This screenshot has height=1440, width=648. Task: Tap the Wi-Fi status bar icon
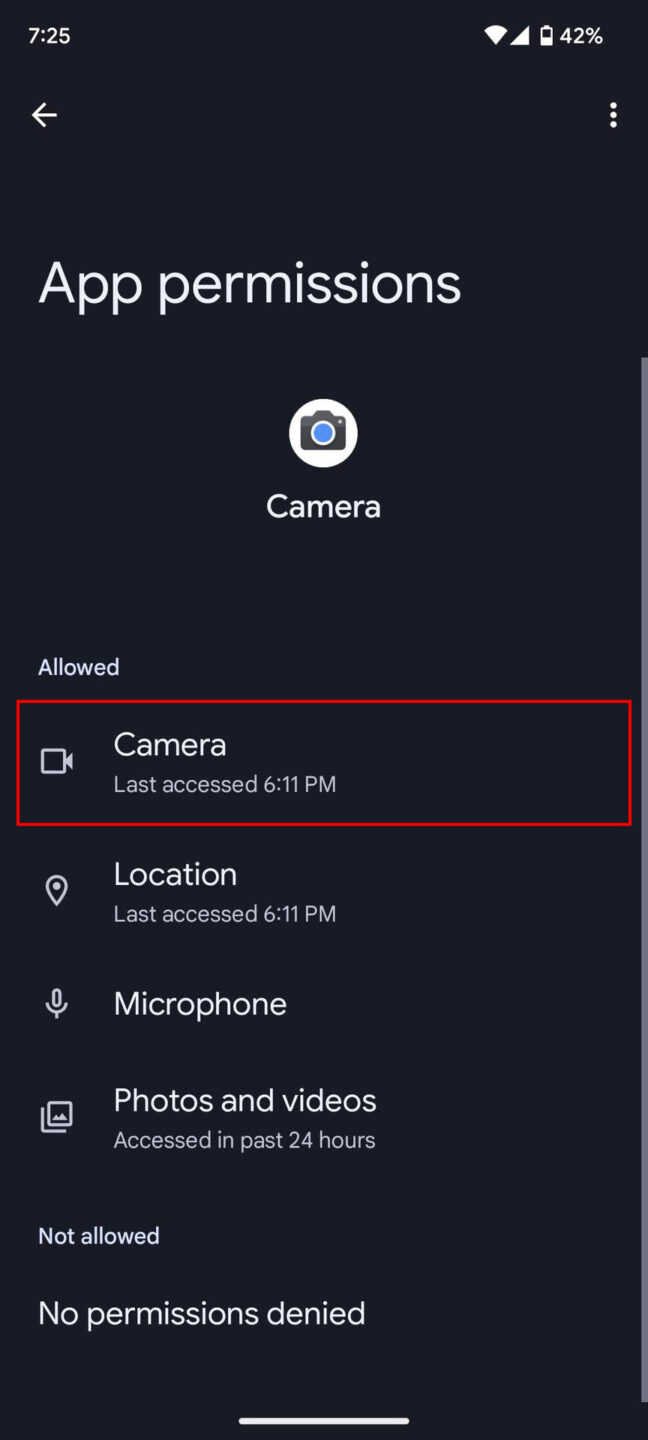tap(497, 34)
